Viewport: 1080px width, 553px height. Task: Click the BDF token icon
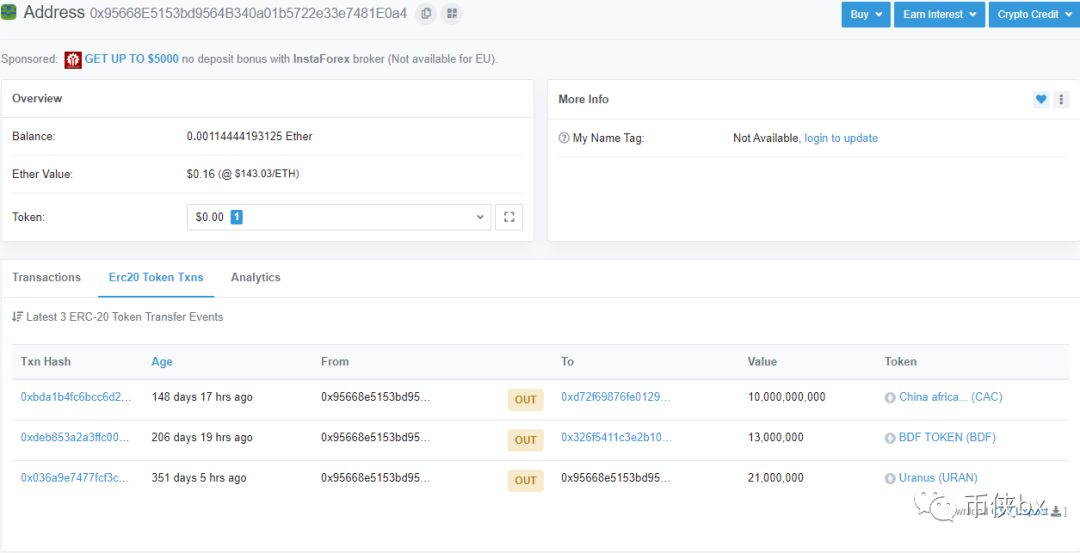point(890,438)
